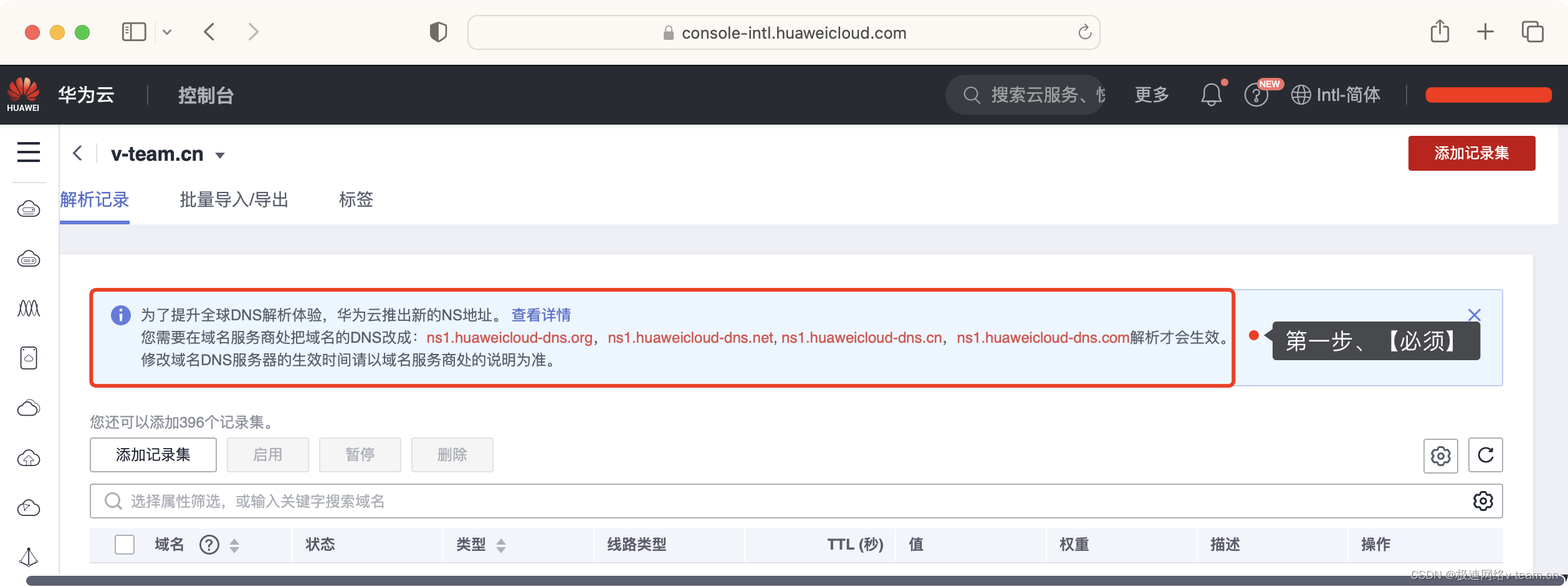Image resolution: width=1568 pixels, height=587 pixels.
Task: Click the Safari address bar
Action: [784, 32]
